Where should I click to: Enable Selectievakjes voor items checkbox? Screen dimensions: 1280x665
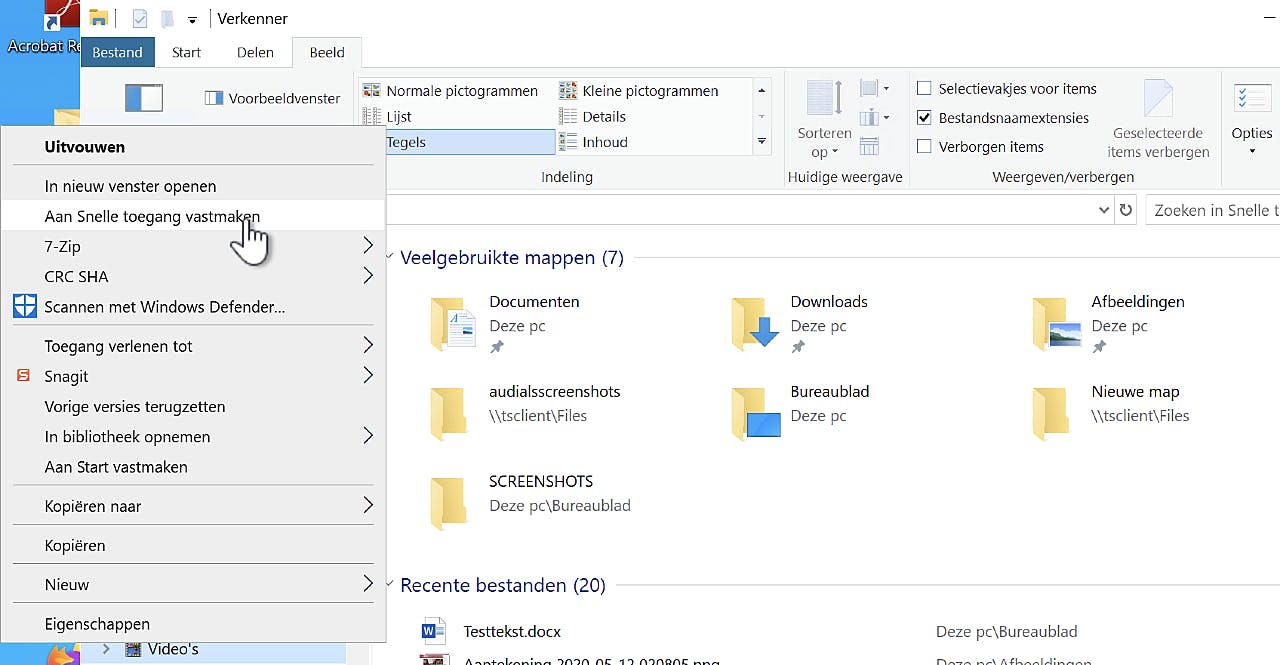click(x=924, y=89)
